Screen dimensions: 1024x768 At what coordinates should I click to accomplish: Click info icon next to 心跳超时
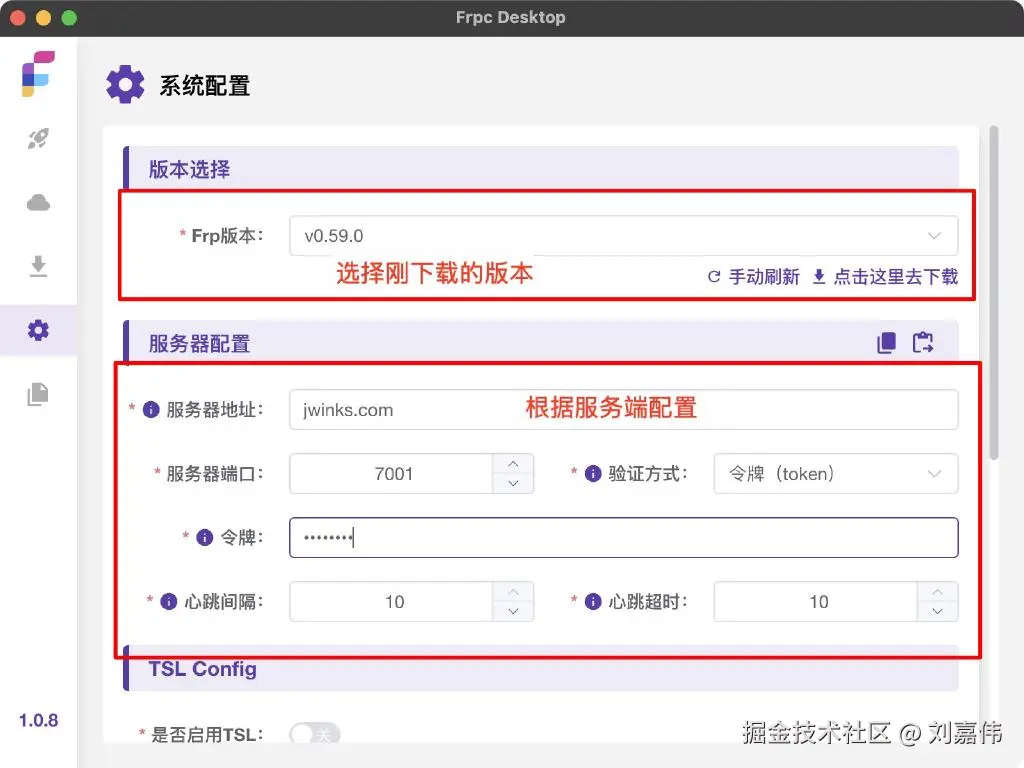(592, 601)
